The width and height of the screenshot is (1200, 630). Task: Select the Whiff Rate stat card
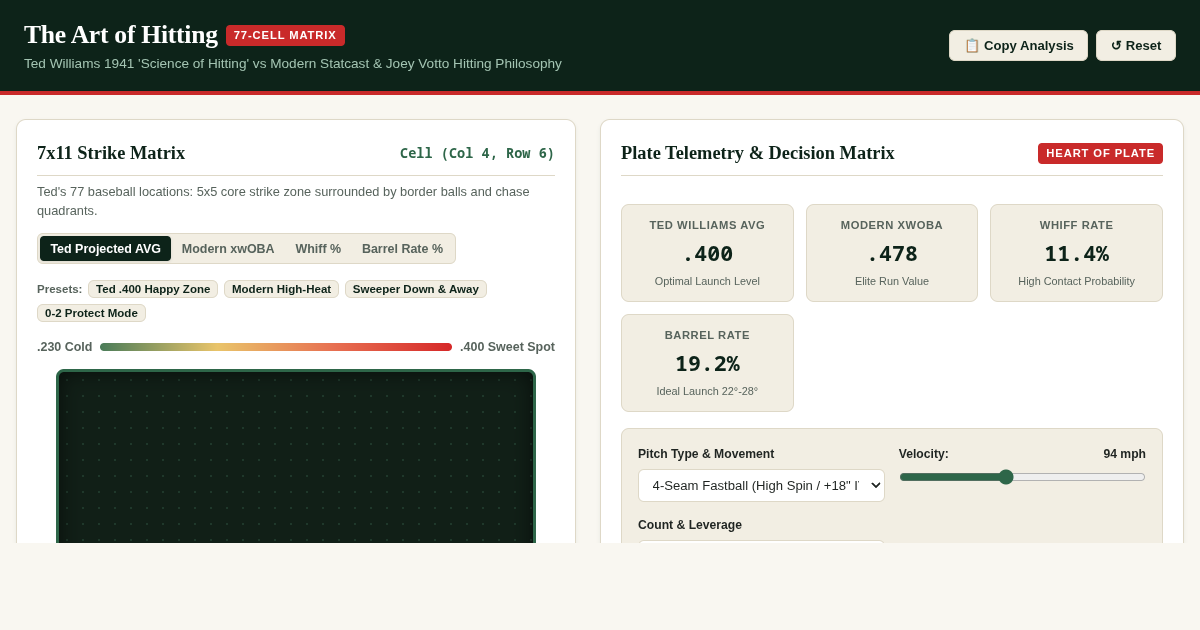tap(1076, 253)
